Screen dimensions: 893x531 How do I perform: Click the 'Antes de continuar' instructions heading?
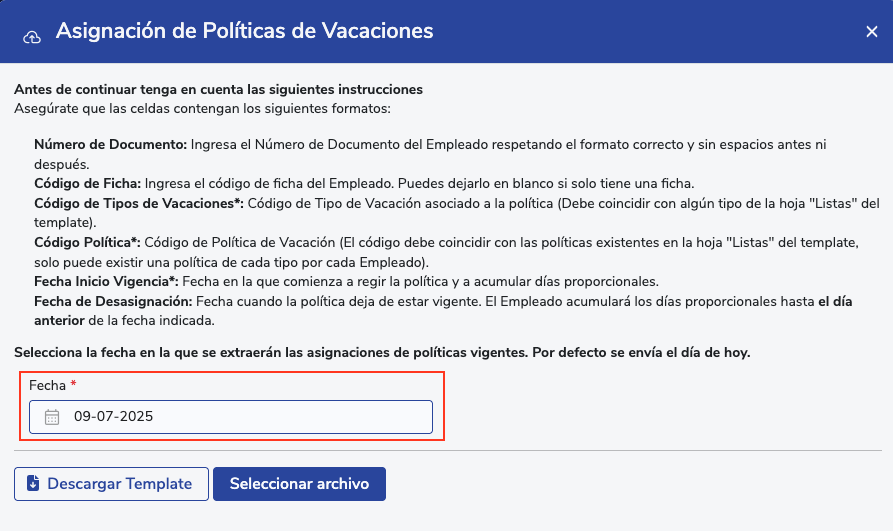[x=218, y=89]
